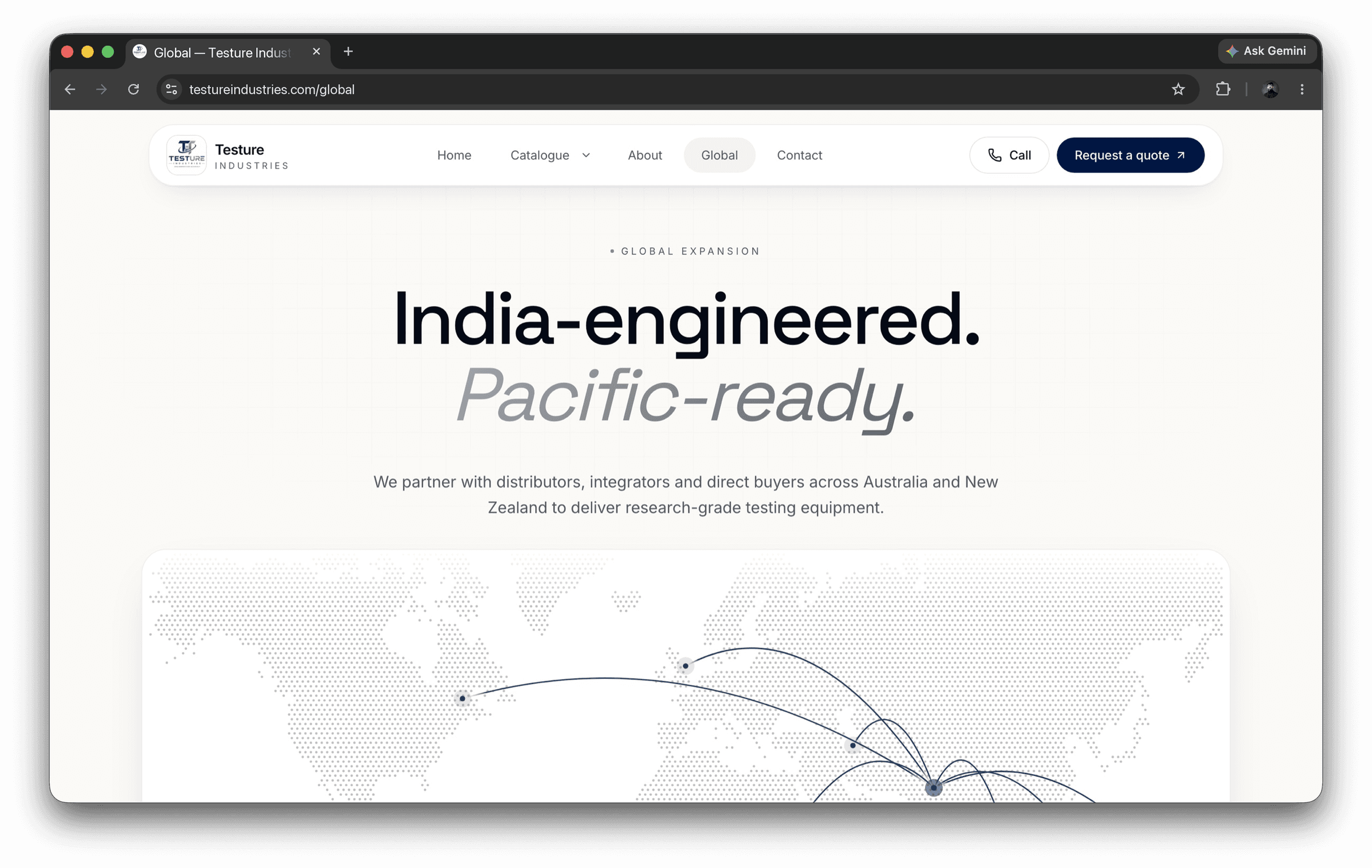1372x868 pixels.
Task: Open the Chrome profile avatar
Action: pos(1270,89)
